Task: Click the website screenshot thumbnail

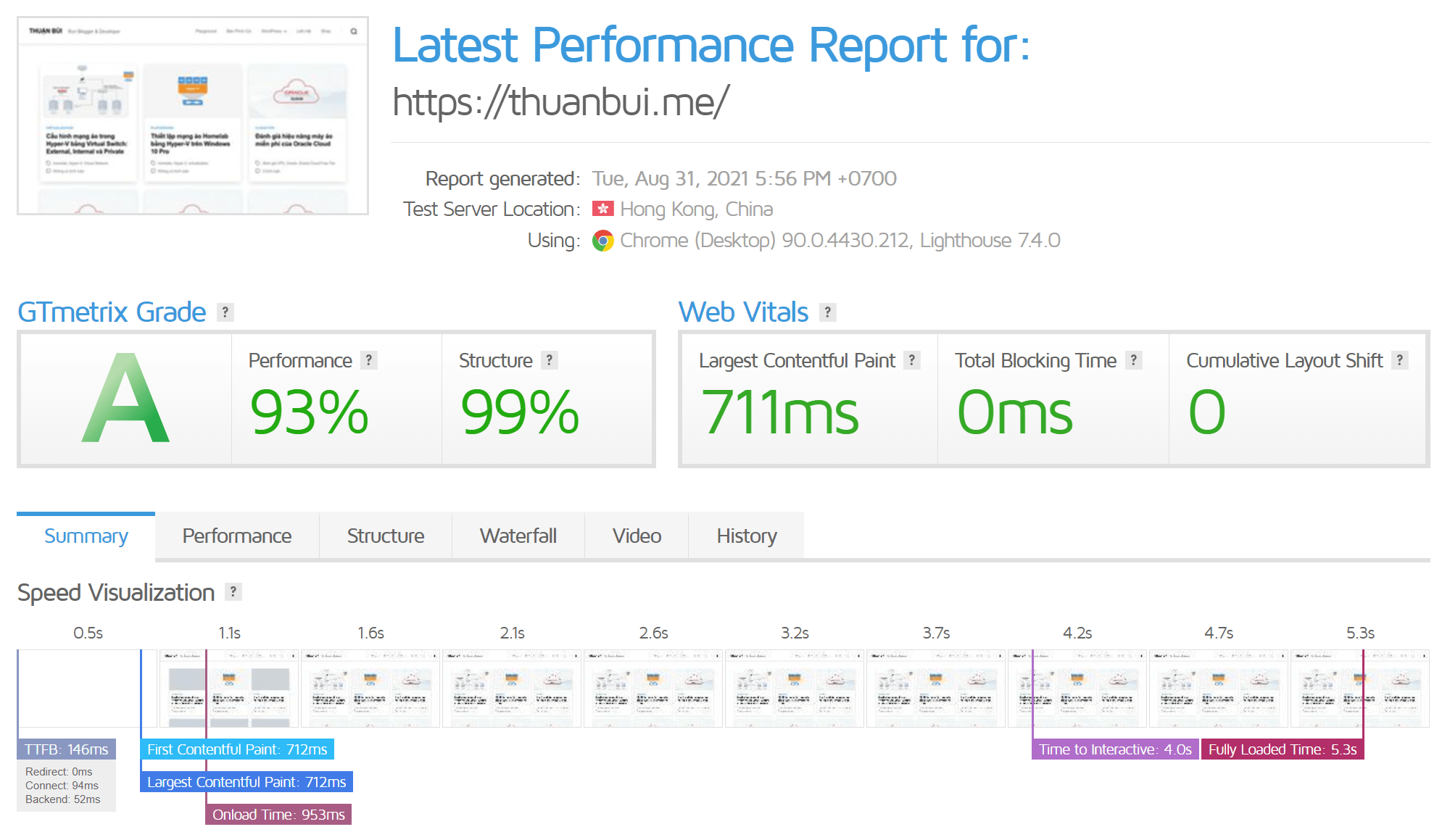Action: pyautogui.click(x=193, y=116)
